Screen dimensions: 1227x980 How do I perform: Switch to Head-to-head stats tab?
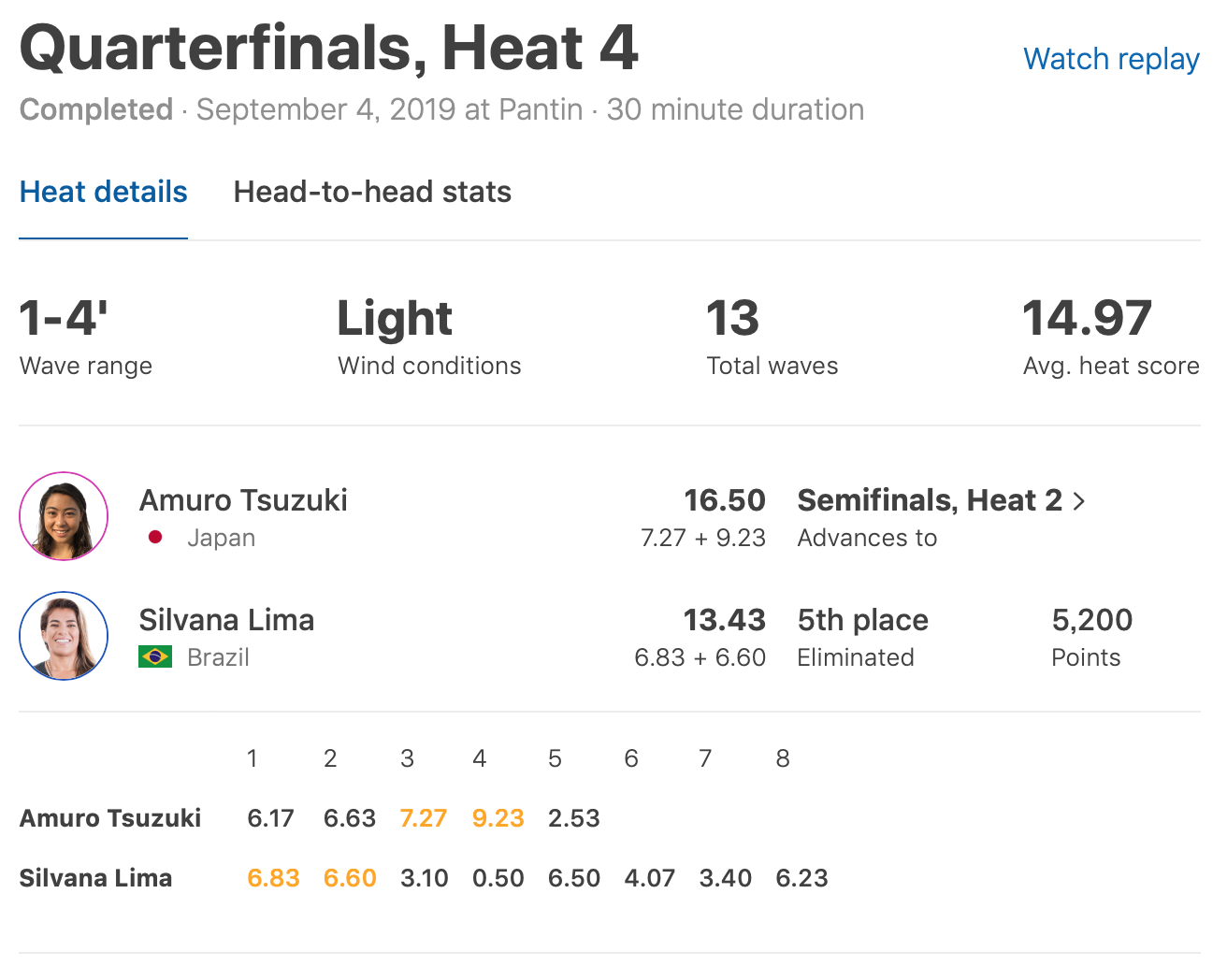pyautogui.click(x=372, y=192)
